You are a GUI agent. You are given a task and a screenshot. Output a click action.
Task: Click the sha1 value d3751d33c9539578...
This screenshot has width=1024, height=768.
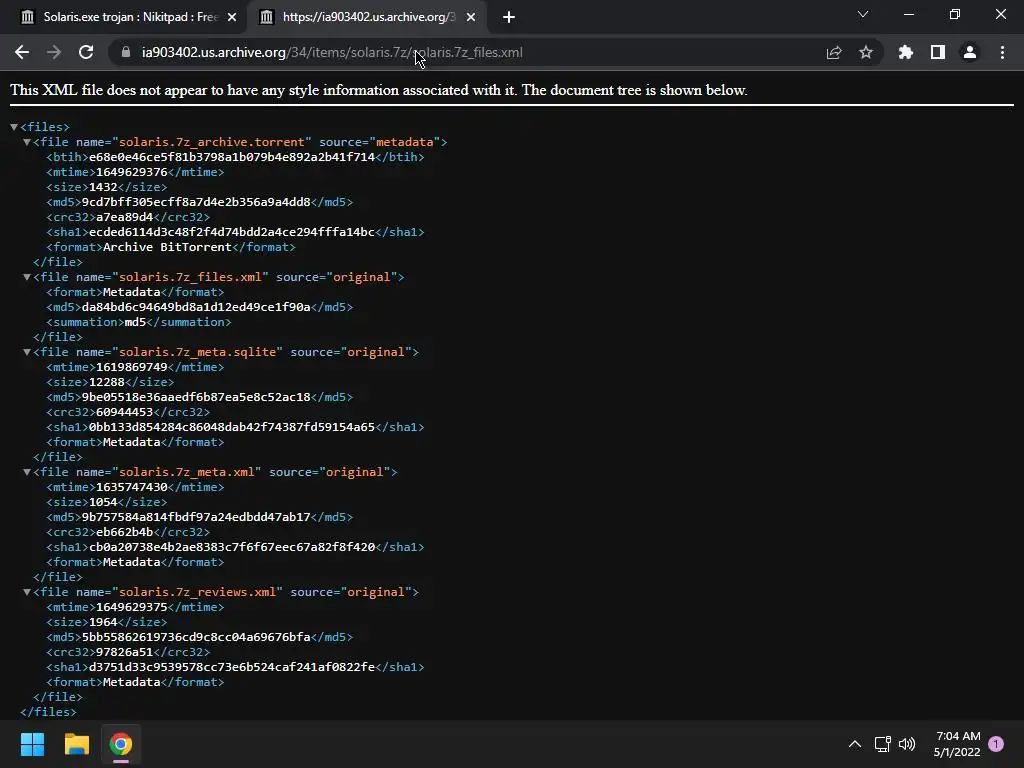point(232,667)
